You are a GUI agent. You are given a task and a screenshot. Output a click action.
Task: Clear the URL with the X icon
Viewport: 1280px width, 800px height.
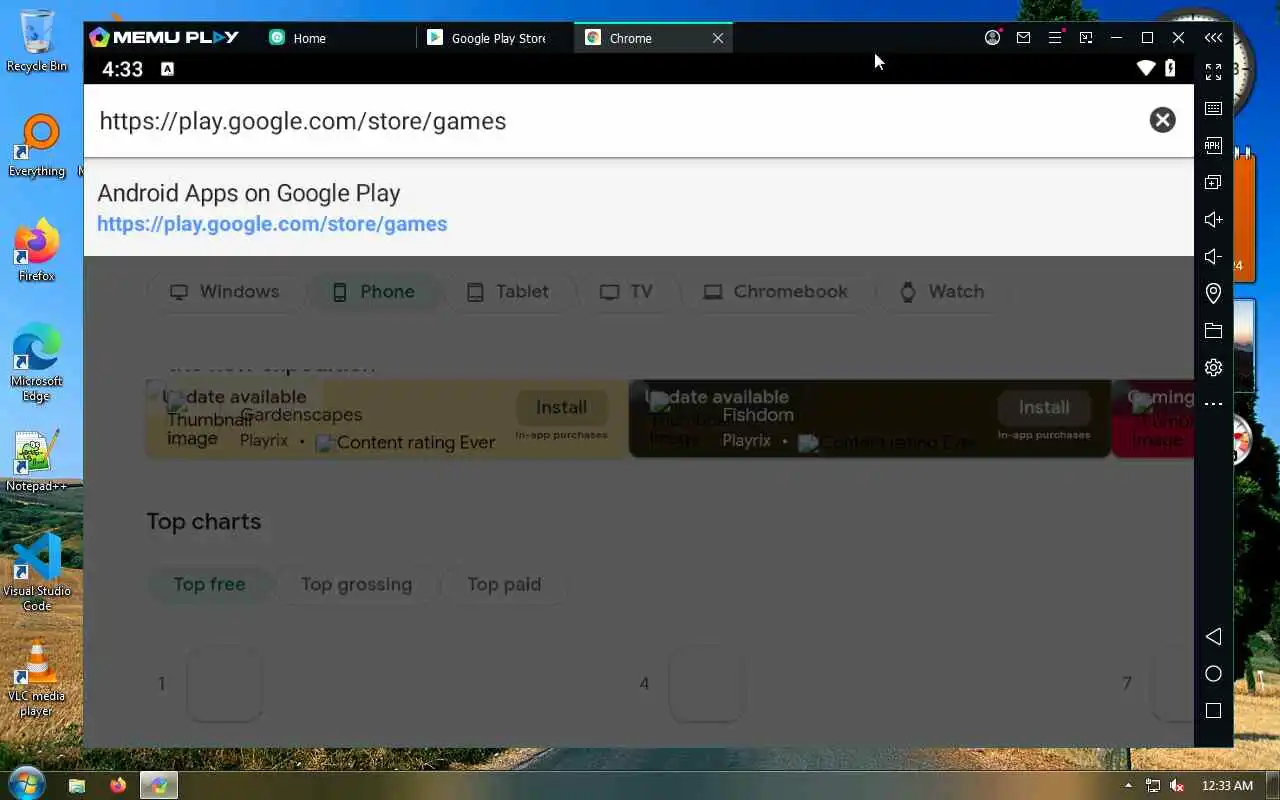point(1162,120)
